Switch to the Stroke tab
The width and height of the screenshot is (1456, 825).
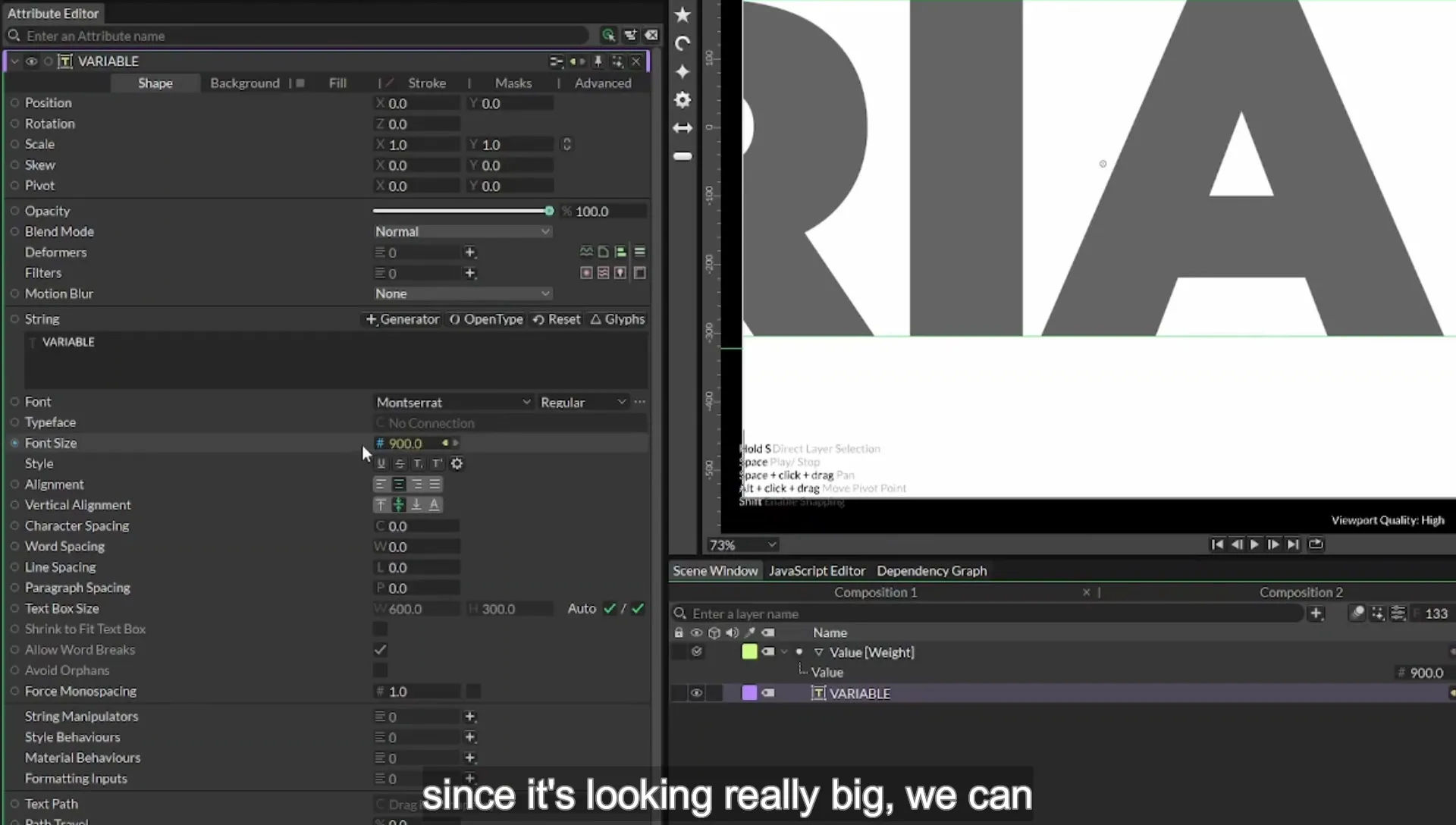(427, 83)
